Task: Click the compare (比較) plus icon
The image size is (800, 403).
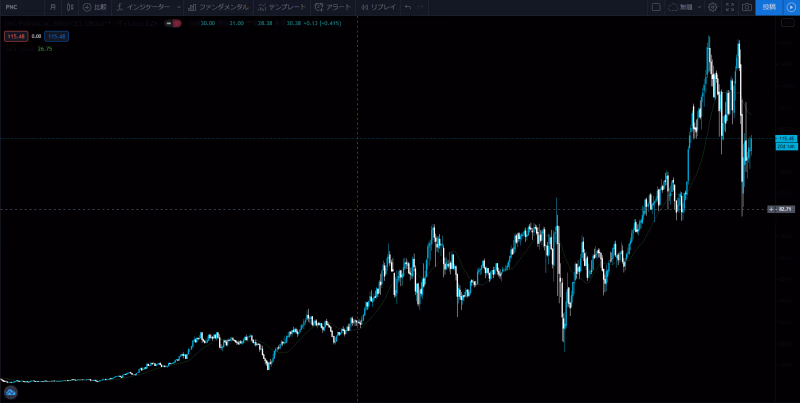Action: point(87,7)
